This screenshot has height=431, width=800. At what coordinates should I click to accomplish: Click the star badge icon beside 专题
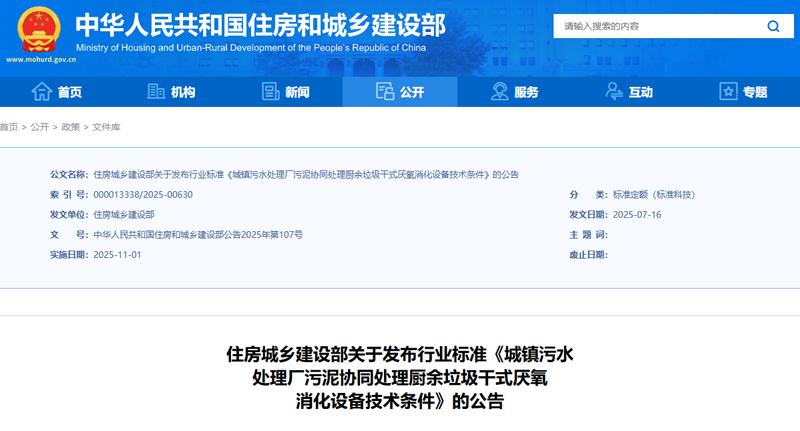coord(728,92)
